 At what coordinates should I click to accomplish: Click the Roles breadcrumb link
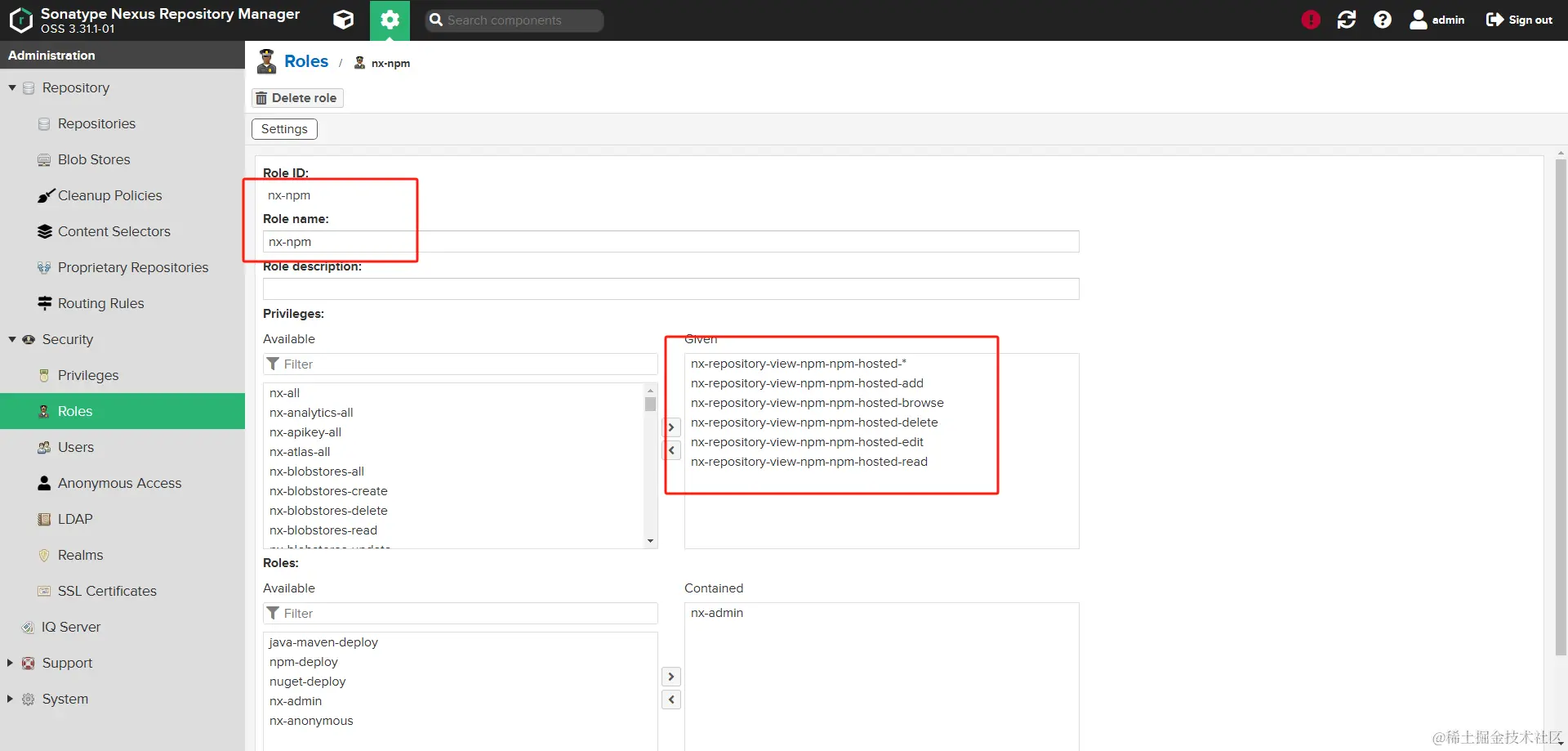306,61
